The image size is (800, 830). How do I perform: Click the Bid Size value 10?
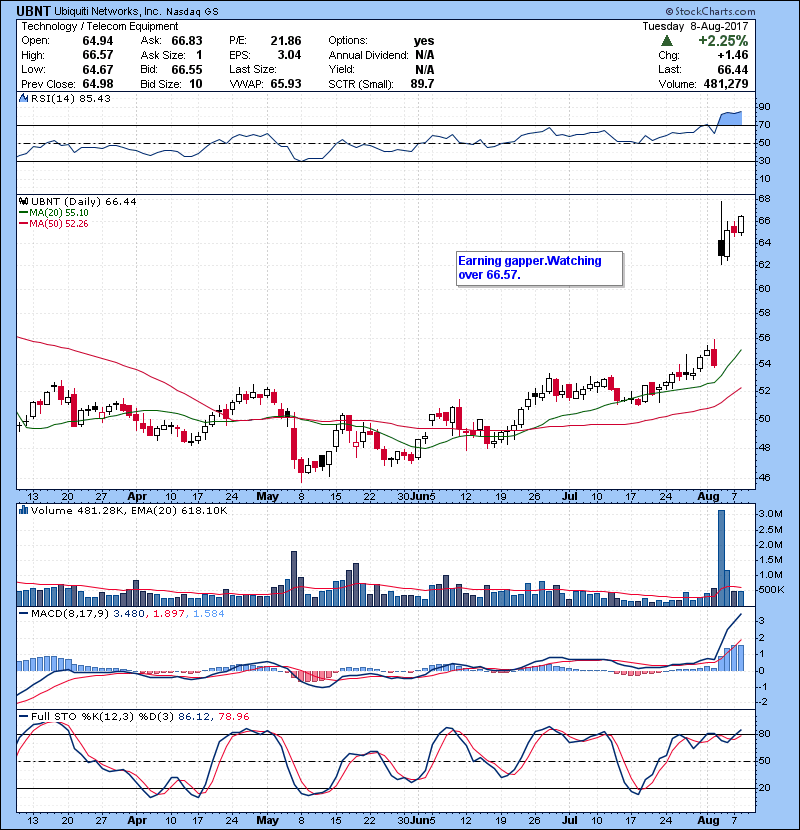(x=195, y=84)
